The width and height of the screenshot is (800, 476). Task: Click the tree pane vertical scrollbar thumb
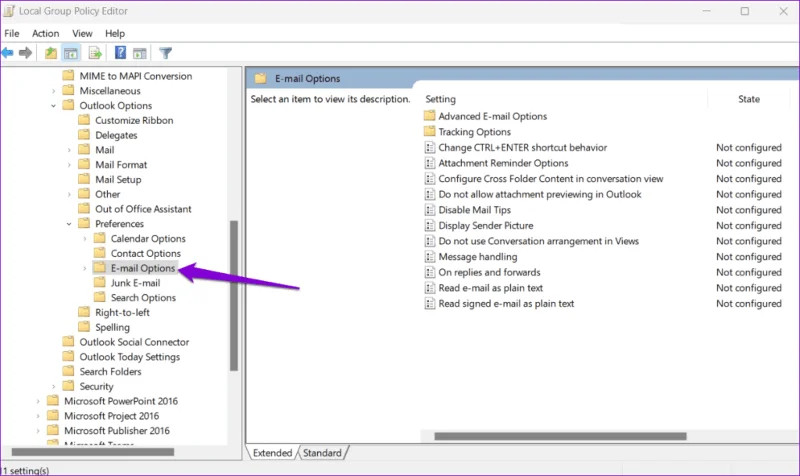(x=234, y=295)
